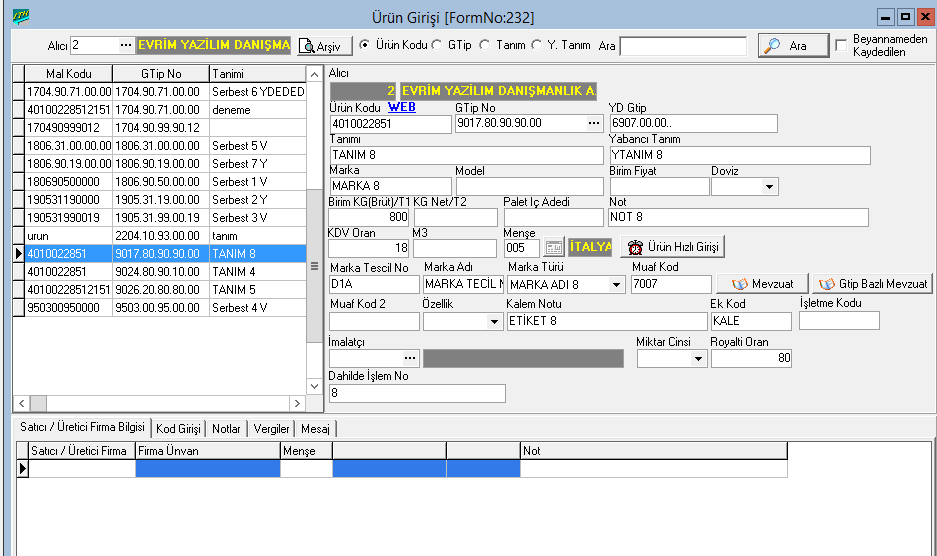Expand the Döviz currency dropdown
This screenshot has width=937, height=556.
tap(769, 187)
